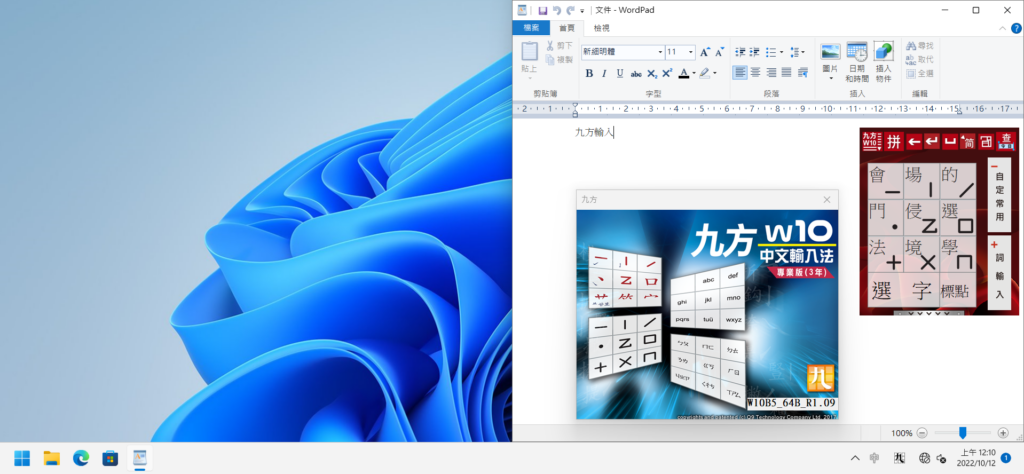Open 九方 W10 menu logo on IME panel

click(x=872, y=140)
